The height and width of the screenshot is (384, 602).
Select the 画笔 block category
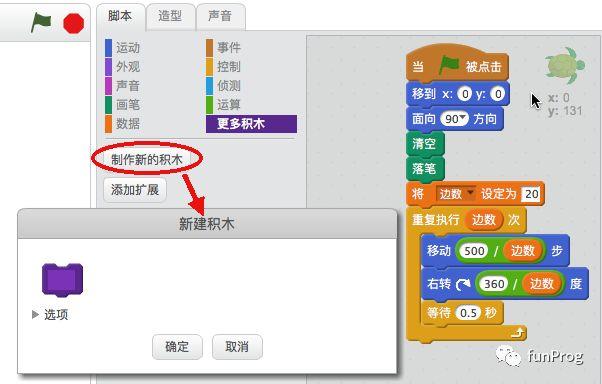pos(123,104)
